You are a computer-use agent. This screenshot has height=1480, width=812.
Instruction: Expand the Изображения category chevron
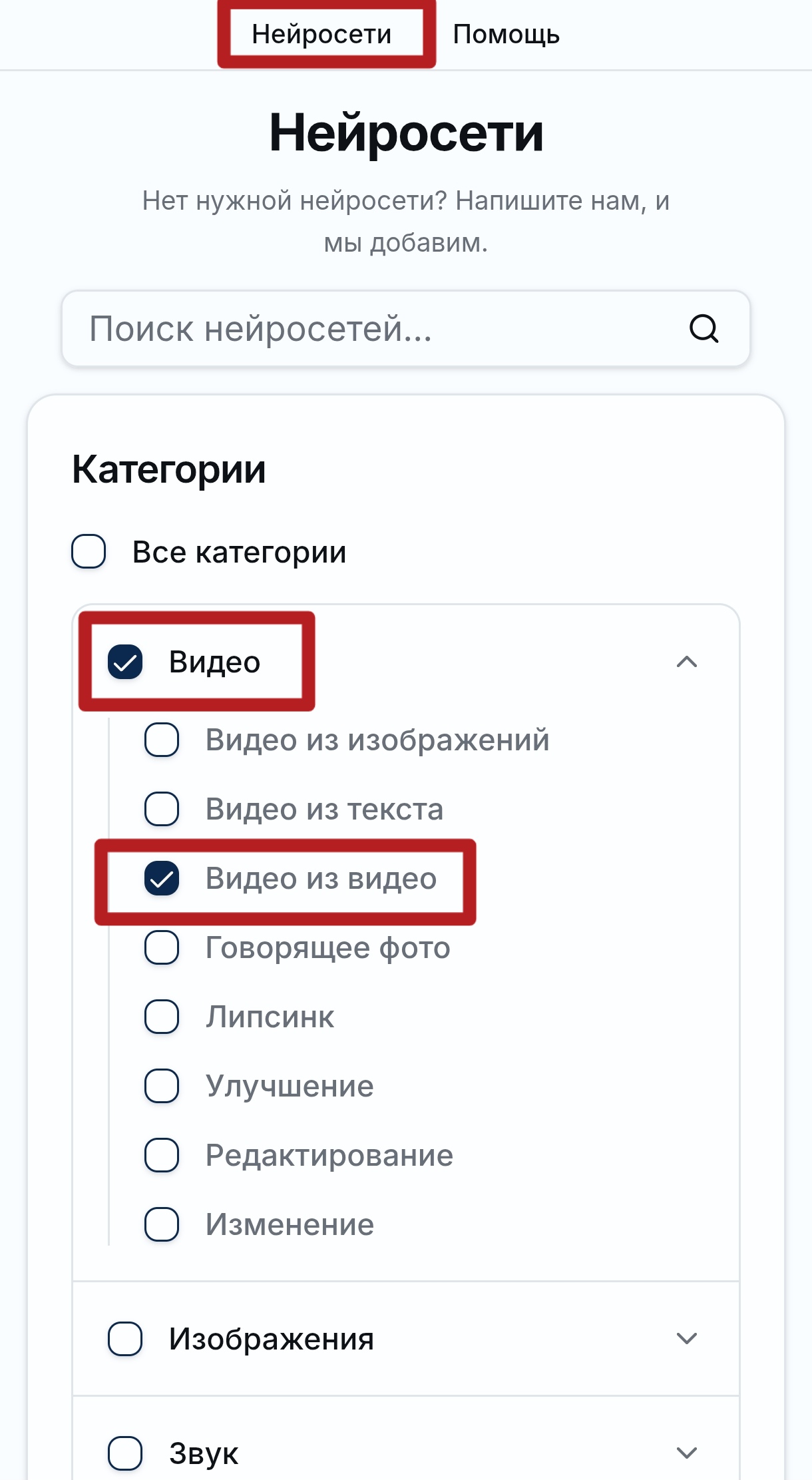(x=686, y=1339)
